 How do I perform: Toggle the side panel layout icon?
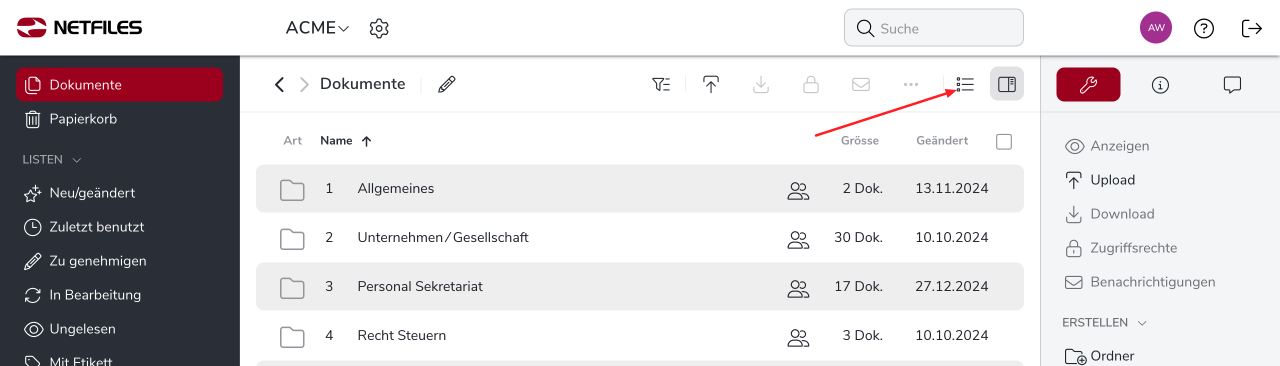(1007, 85)
